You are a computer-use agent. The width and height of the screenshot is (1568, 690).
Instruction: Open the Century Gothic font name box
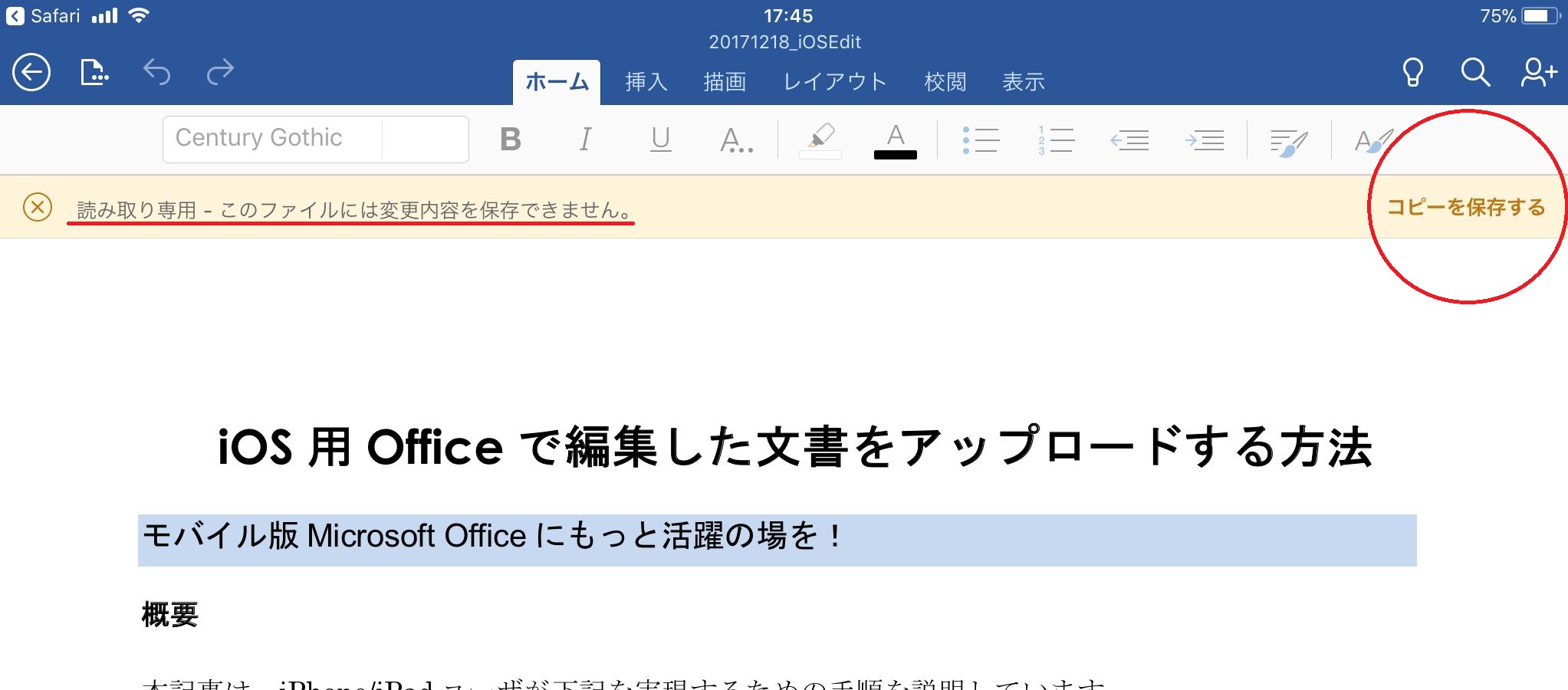pos(272,139)
